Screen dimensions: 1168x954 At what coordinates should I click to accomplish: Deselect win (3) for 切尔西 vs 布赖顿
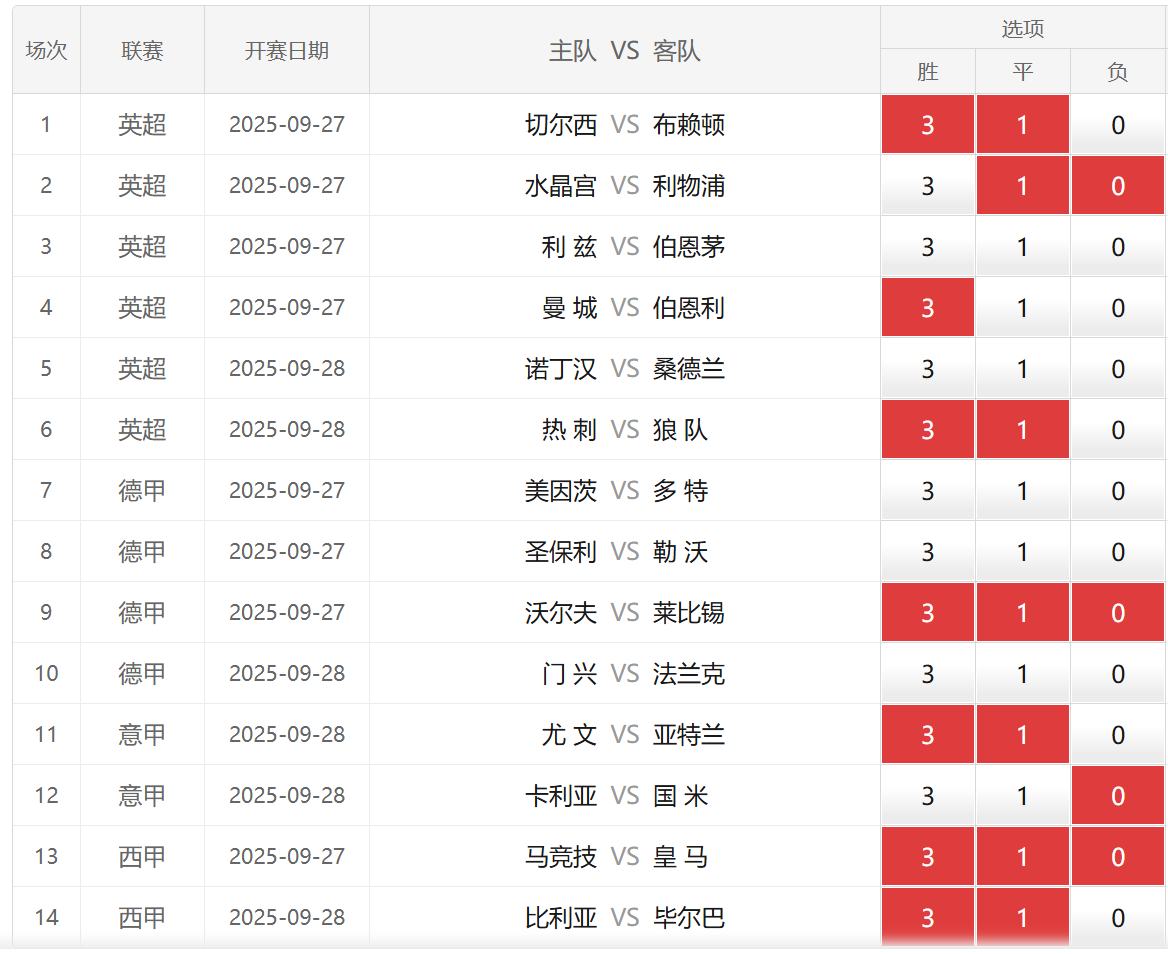pos(927,125)
